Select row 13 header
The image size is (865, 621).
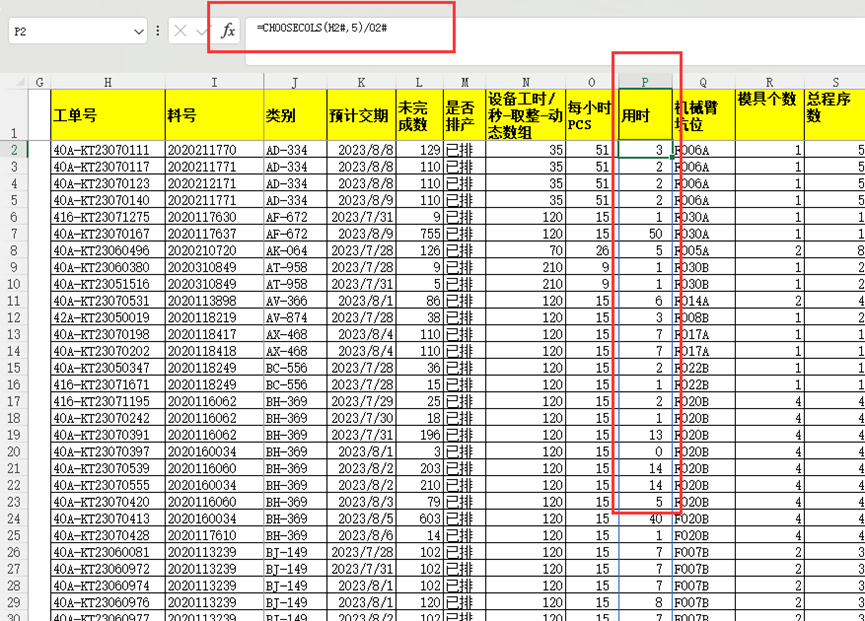point(14,334)
